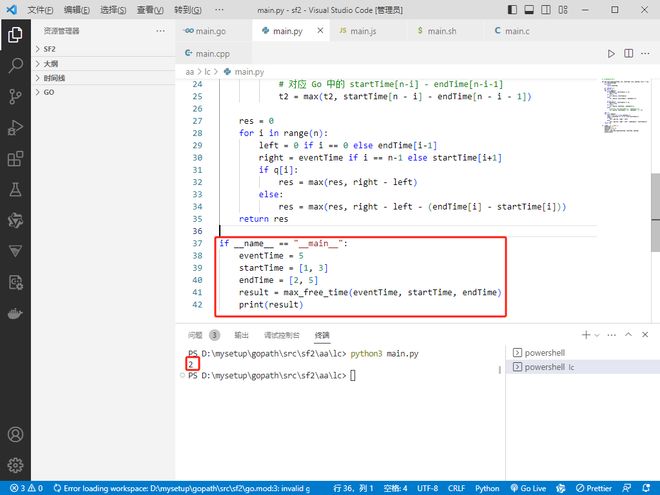Expand the GO section in explorer

tap(48, 92)
